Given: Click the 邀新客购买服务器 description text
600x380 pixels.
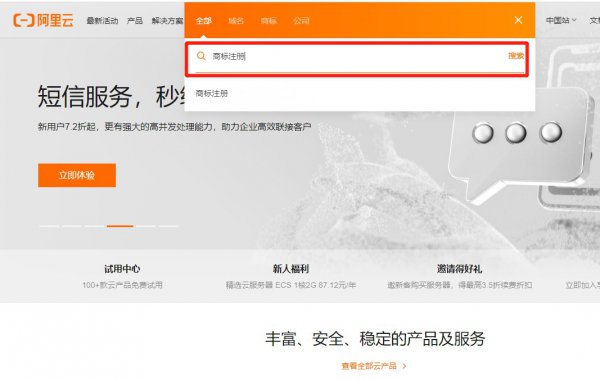Looking at the screenshot, I should pos(460,285).
